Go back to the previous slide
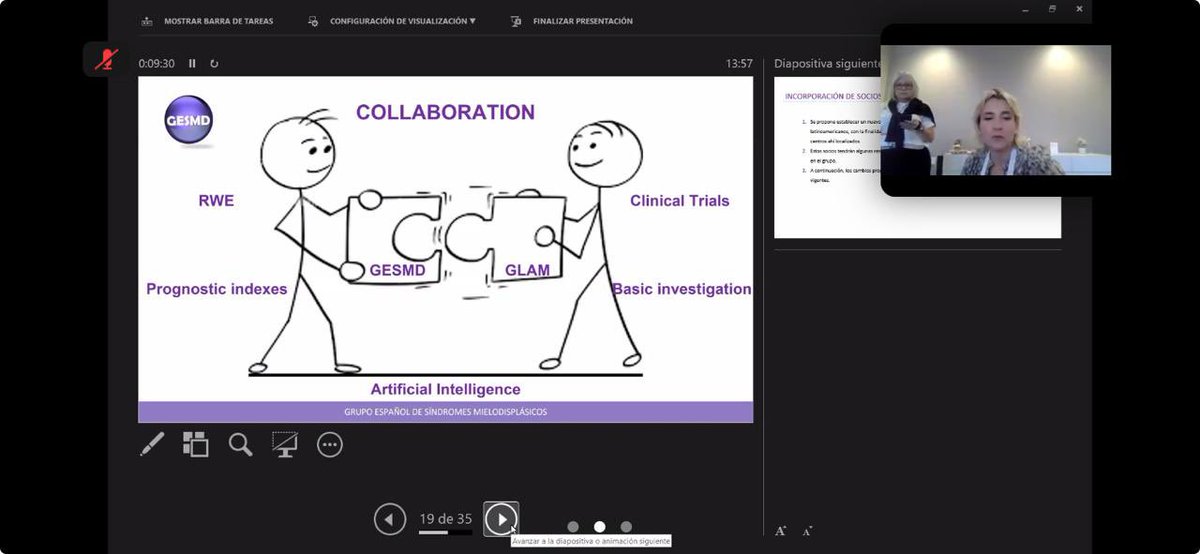Screen dimensions: 1200x554 point(390,519)
